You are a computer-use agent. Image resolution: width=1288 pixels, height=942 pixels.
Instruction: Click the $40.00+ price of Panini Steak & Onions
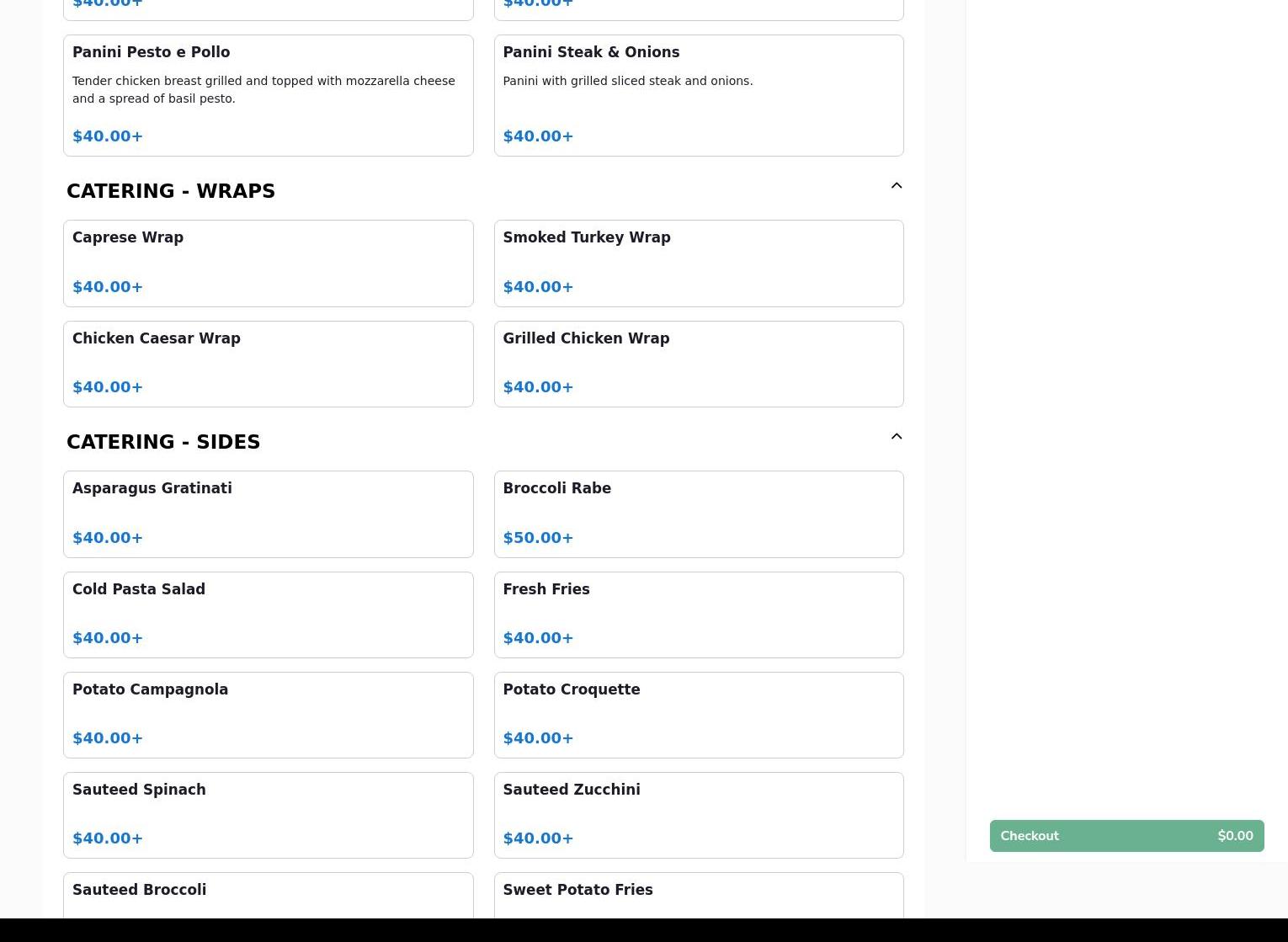[538, 136]
